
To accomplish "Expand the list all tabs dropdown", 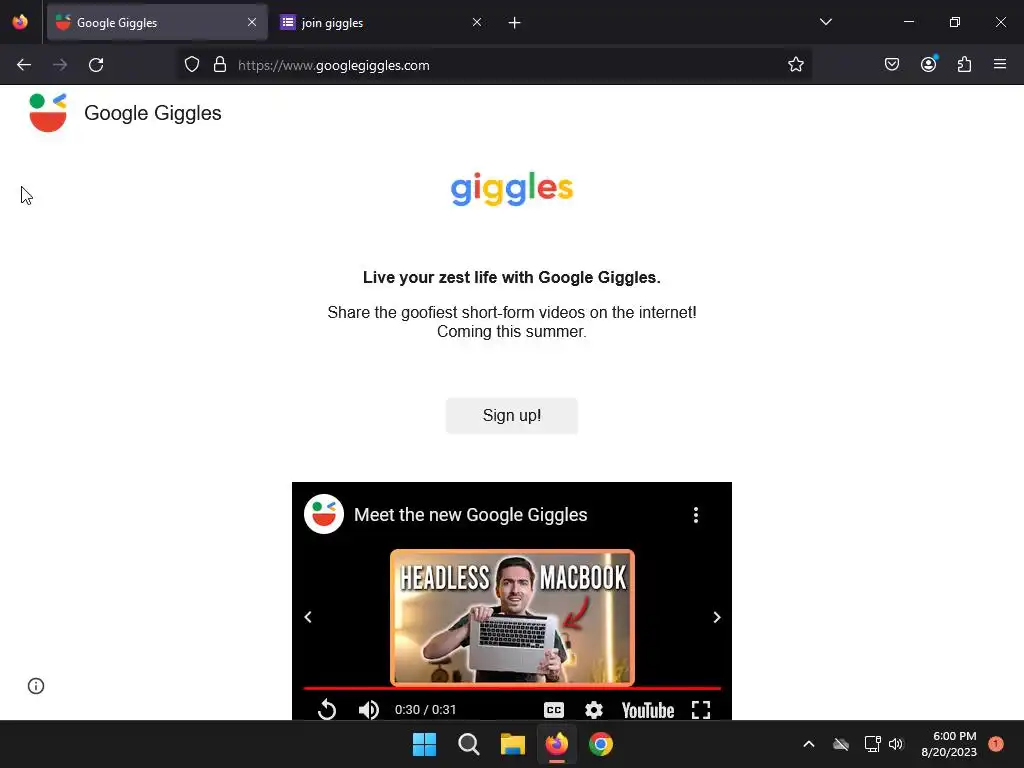I will [x=826, y=22].
